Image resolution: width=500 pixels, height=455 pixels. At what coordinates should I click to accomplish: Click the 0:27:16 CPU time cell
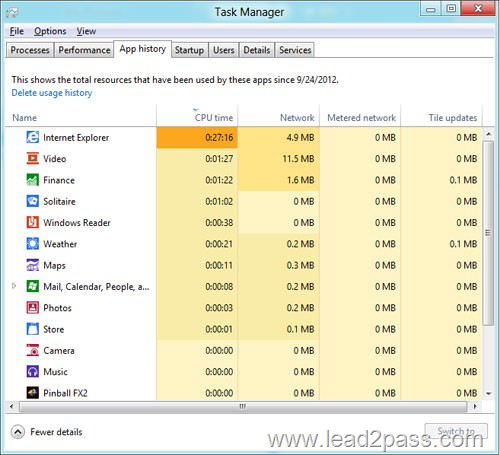click(197, 137)
